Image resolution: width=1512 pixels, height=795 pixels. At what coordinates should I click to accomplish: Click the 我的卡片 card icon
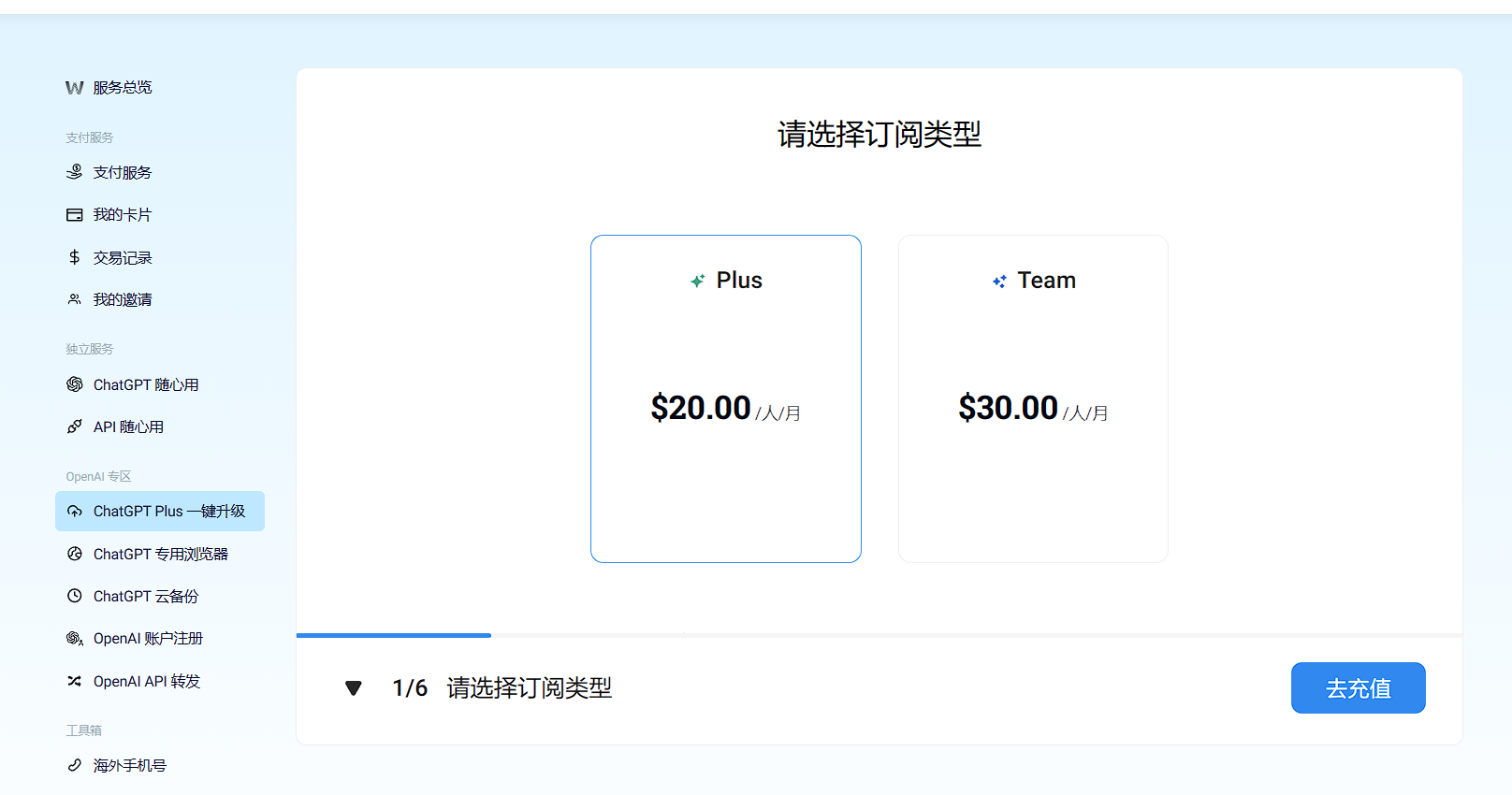75,215
